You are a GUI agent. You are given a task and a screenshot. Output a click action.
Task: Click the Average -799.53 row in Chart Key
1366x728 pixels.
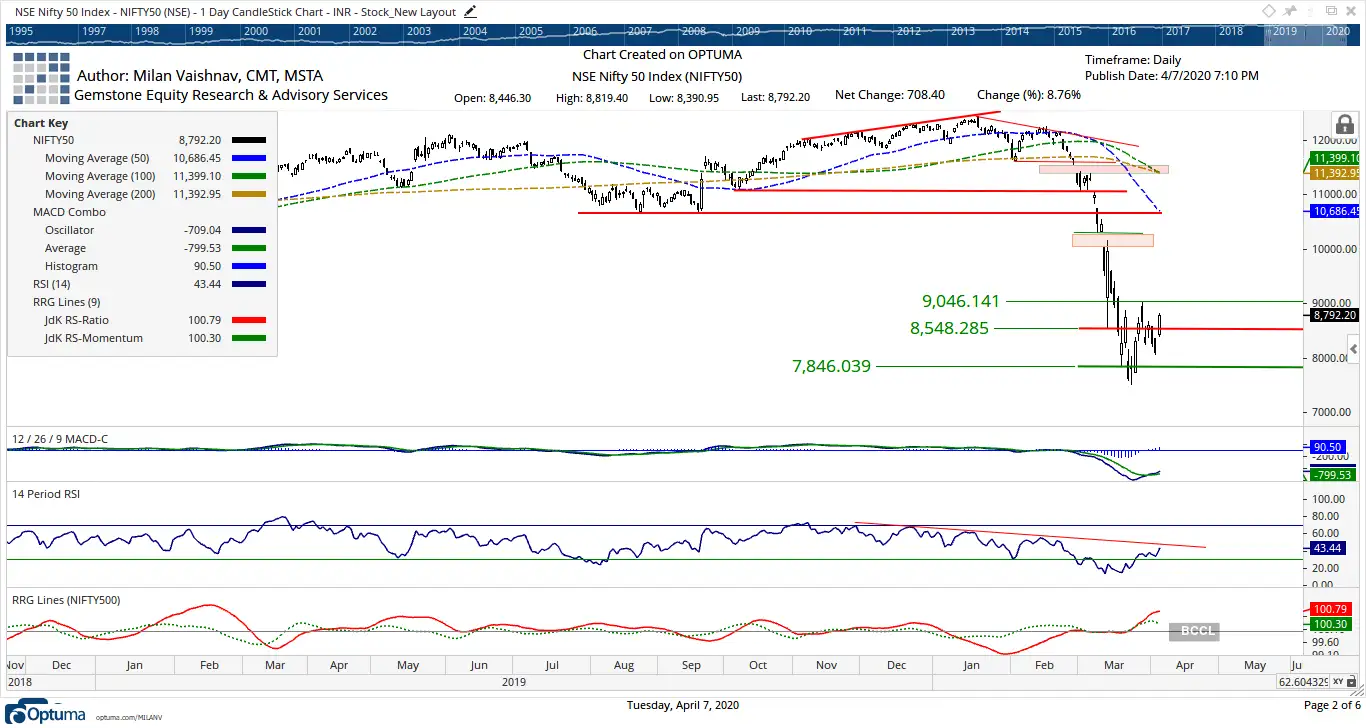click(142, 248)
